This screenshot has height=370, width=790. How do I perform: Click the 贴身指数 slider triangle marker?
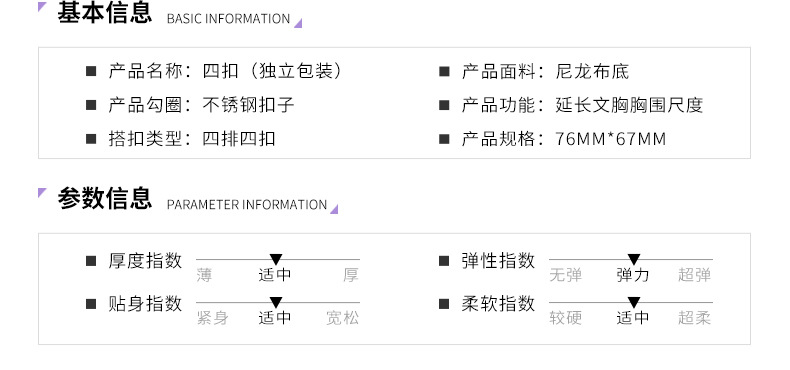[x=276, y=302]
